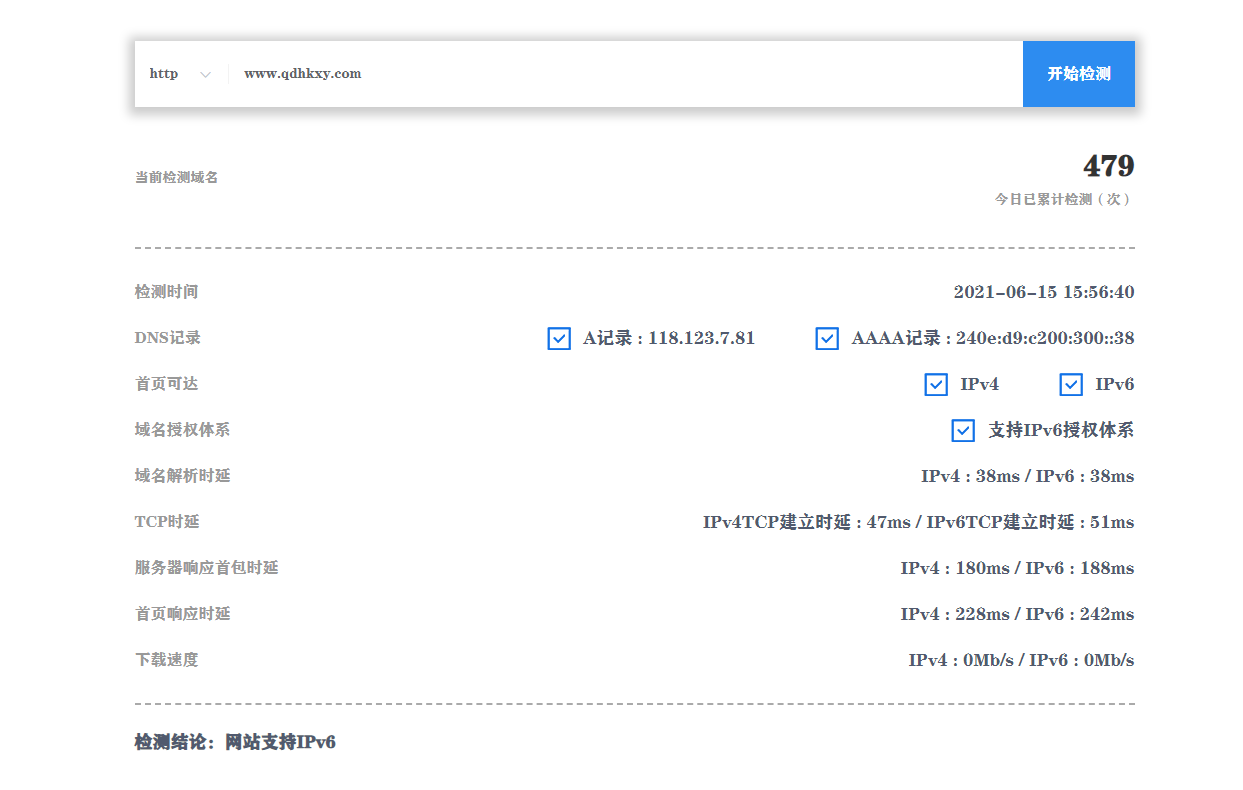
Task: Toggle the A记录 checkbox
Action: coord(559,339)
